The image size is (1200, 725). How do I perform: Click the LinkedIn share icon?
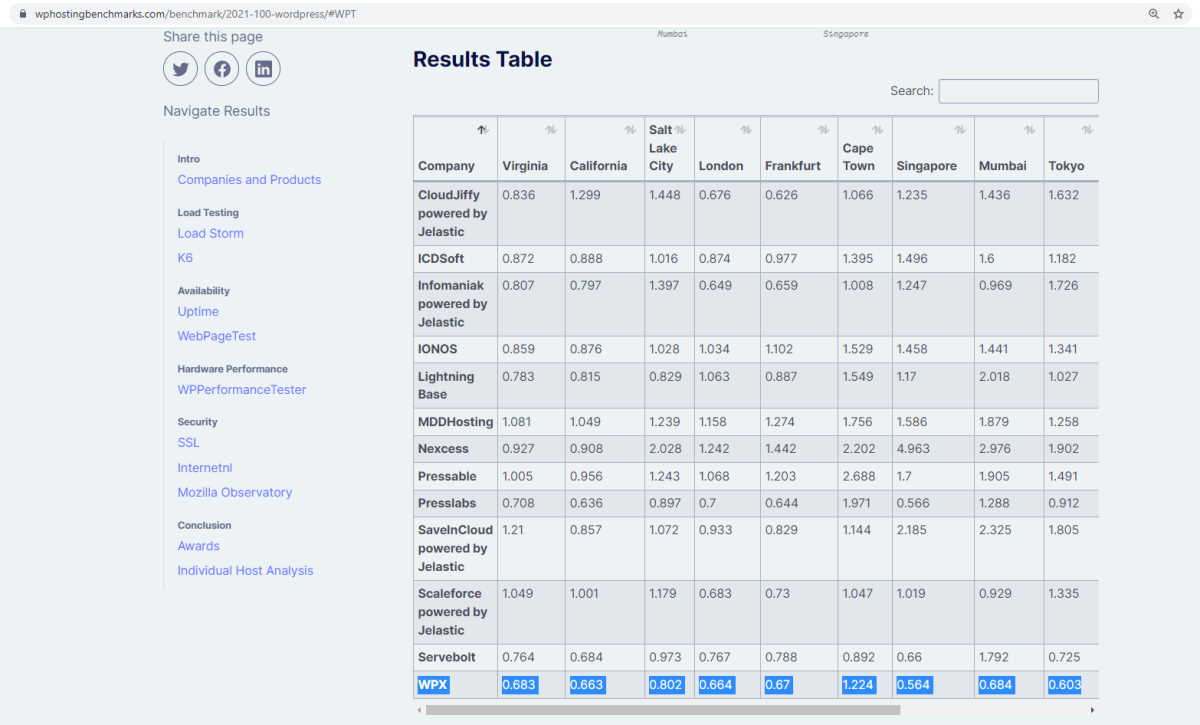pyautogui.click(x=263, y=69)
